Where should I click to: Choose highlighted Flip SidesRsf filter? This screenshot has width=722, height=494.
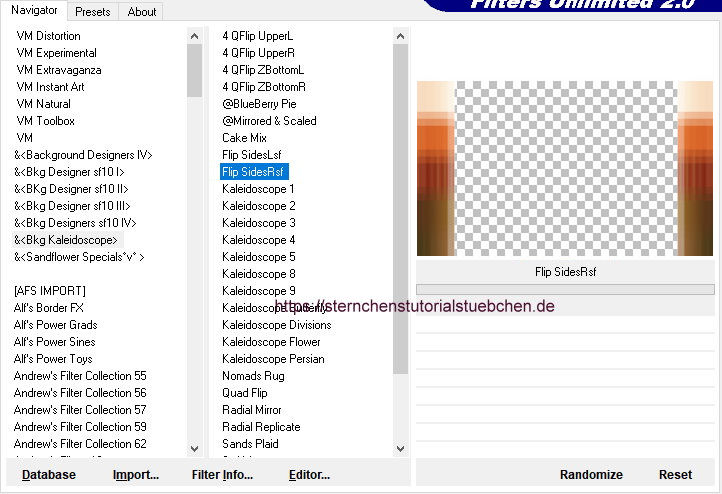pyautogui.click(x=254, y=172)
